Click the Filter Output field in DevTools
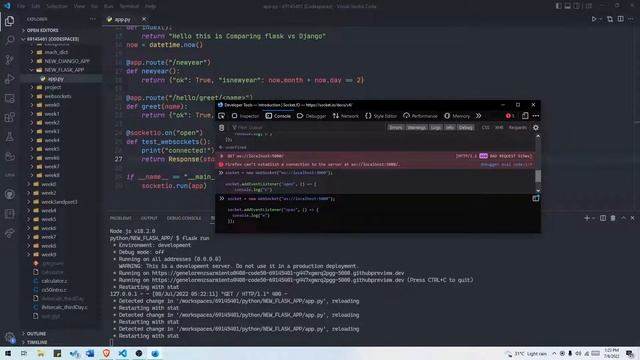640x360 pixels. [308, 128]
